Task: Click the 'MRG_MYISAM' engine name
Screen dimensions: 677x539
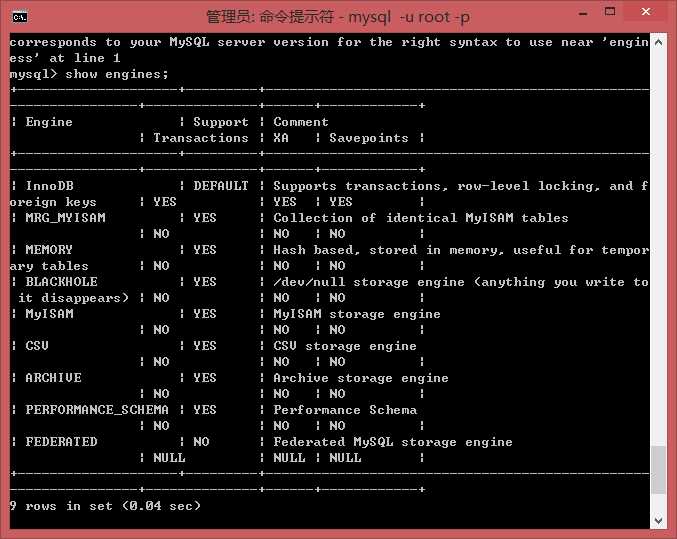Action: [65, 218]
